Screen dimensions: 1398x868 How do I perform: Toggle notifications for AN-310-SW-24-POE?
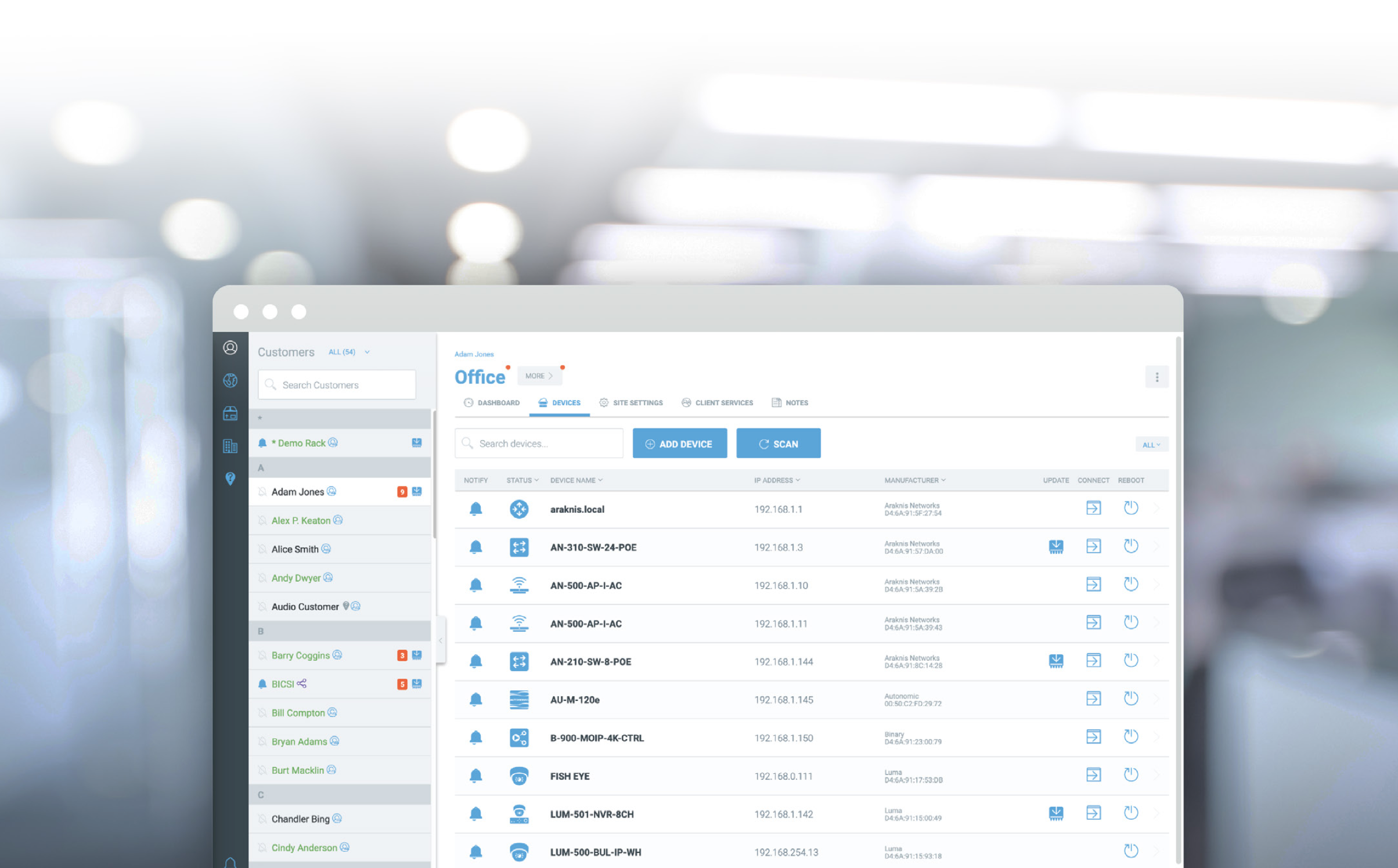point(475,547)
